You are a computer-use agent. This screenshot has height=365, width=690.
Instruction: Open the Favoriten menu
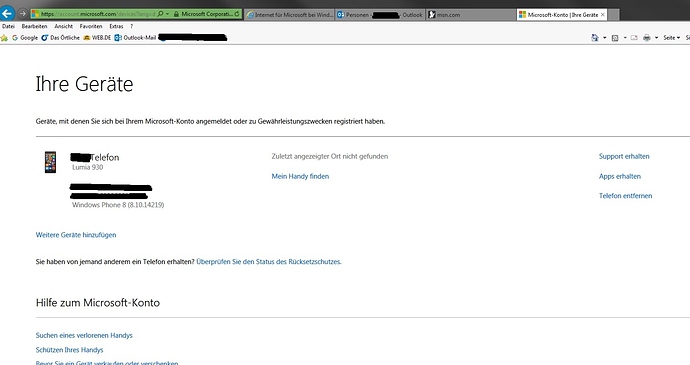pos(91,26)
